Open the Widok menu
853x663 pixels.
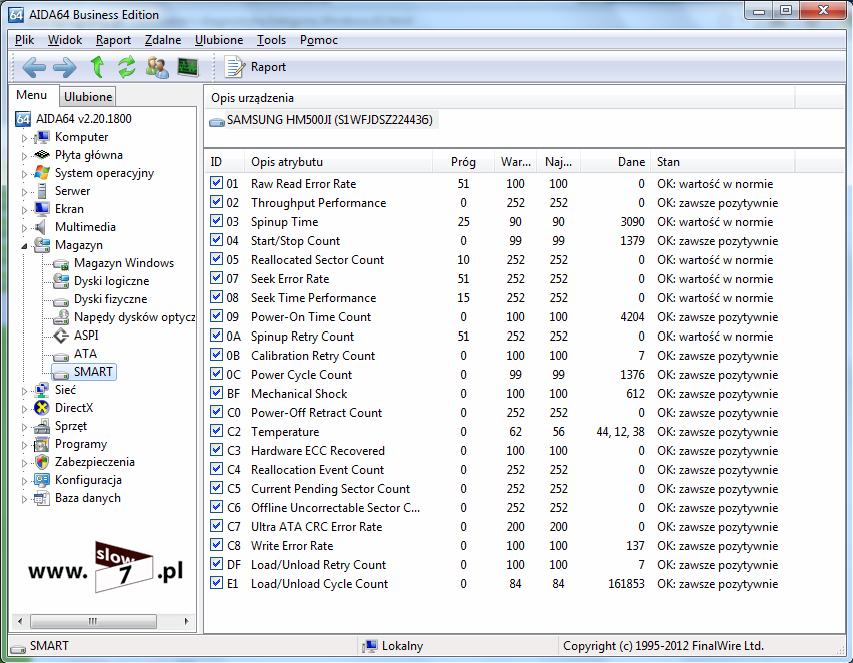coord(65,40)
